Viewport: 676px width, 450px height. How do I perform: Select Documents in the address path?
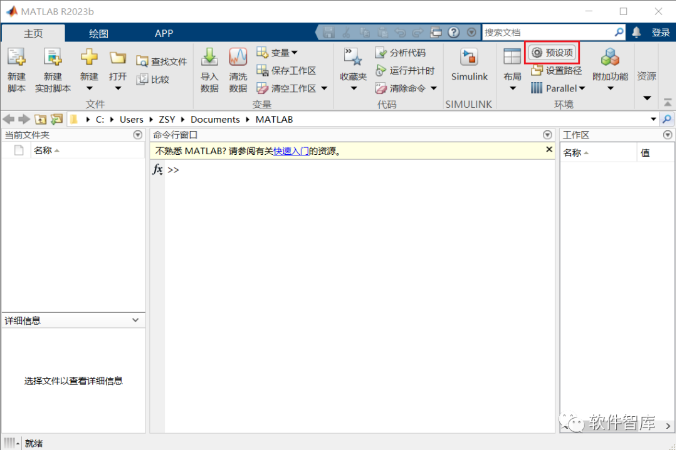tap(215, 119)
